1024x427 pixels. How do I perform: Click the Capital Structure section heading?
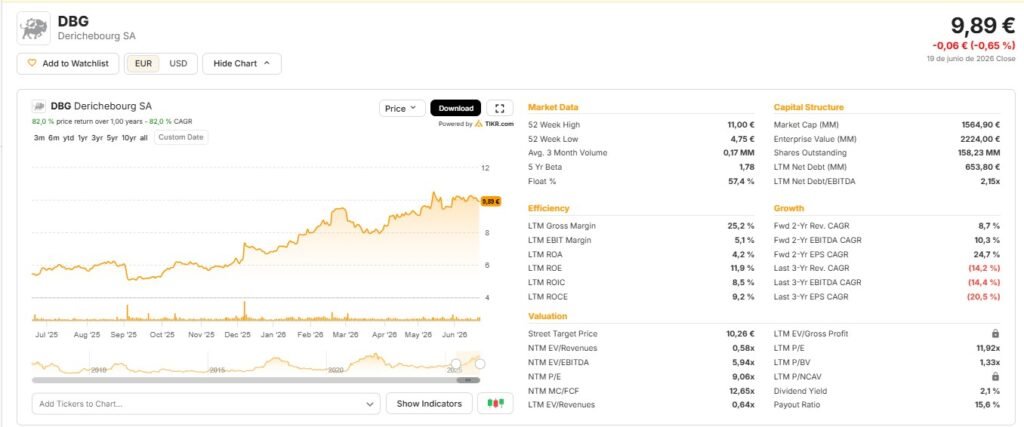808,107
